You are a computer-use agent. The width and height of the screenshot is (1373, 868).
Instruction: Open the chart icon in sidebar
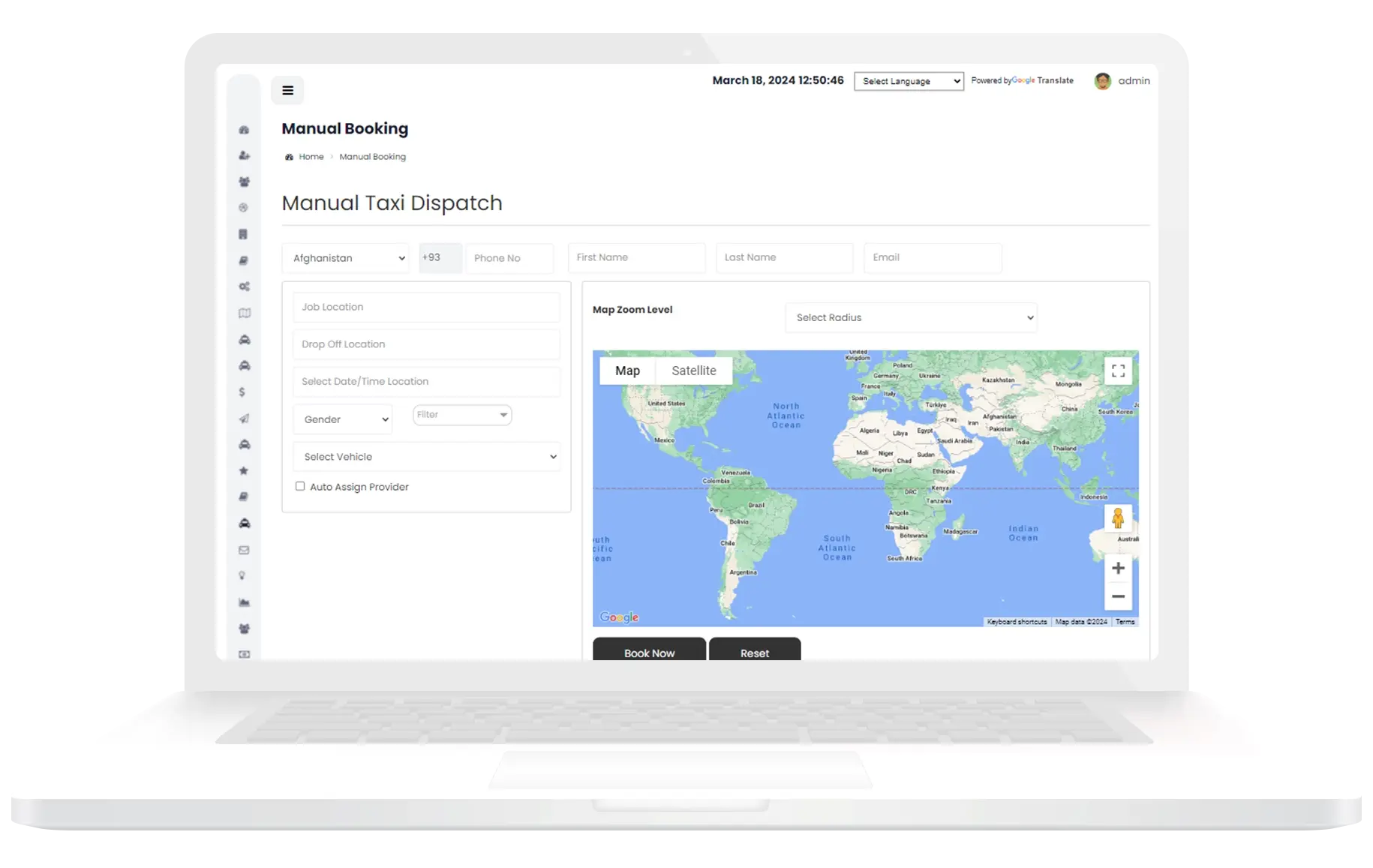coord(244,602)
